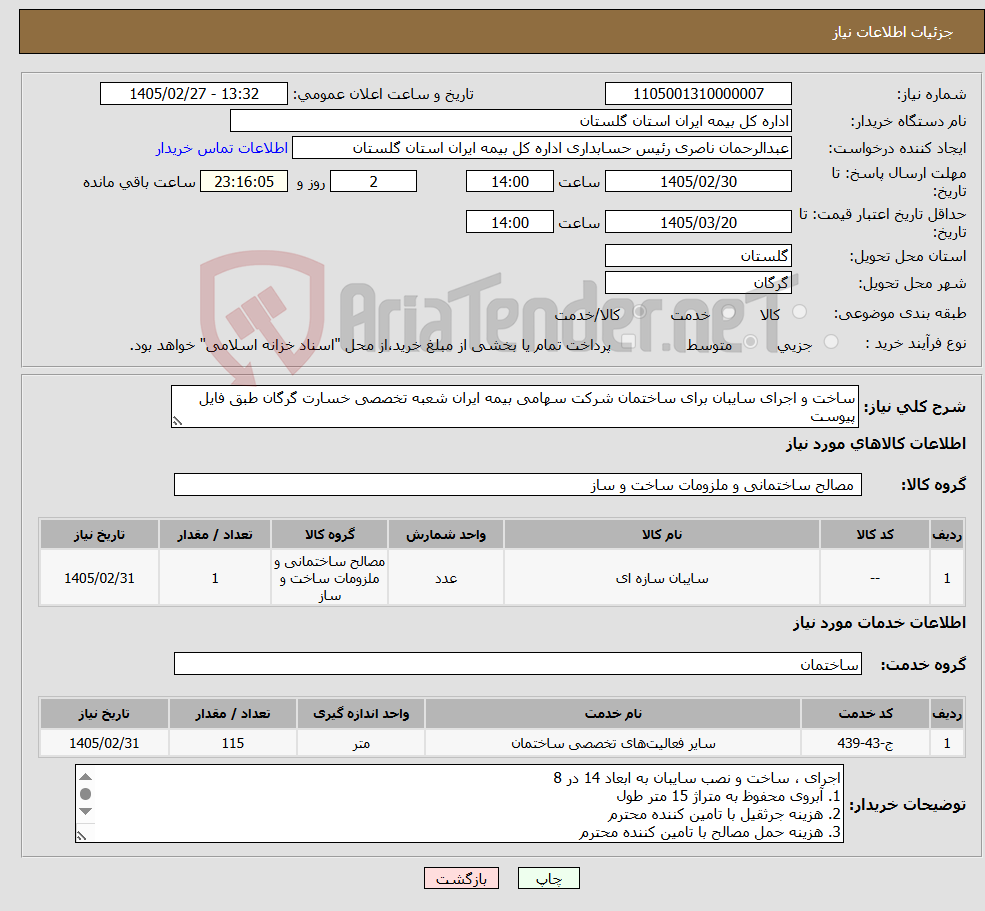Click the page title جزئیات اطلاعات نیاز
985x911 pixels.
click(x=893, y=32)
